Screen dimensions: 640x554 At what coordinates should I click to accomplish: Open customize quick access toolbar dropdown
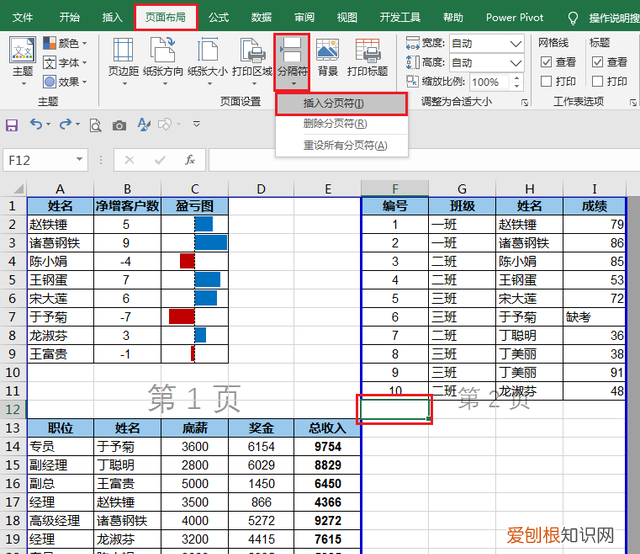(x=196, y=124)
